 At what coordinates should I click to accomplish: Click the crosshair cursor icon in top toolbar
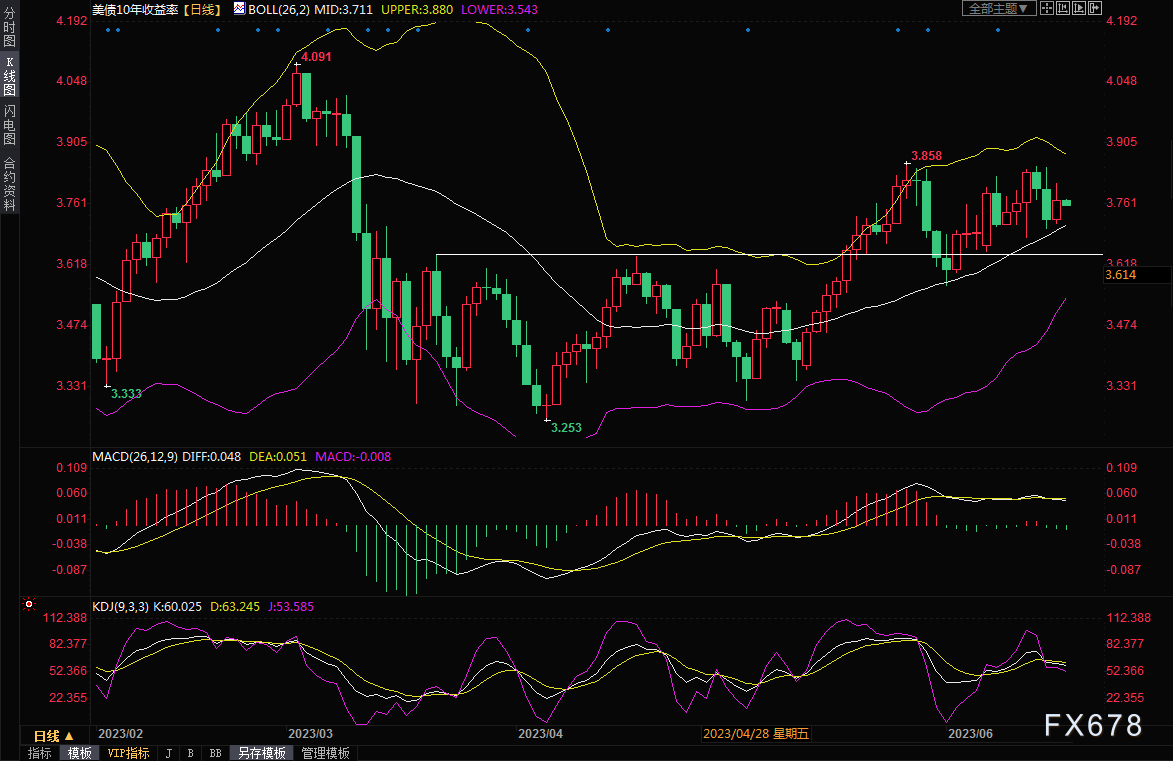(1048, 8)
